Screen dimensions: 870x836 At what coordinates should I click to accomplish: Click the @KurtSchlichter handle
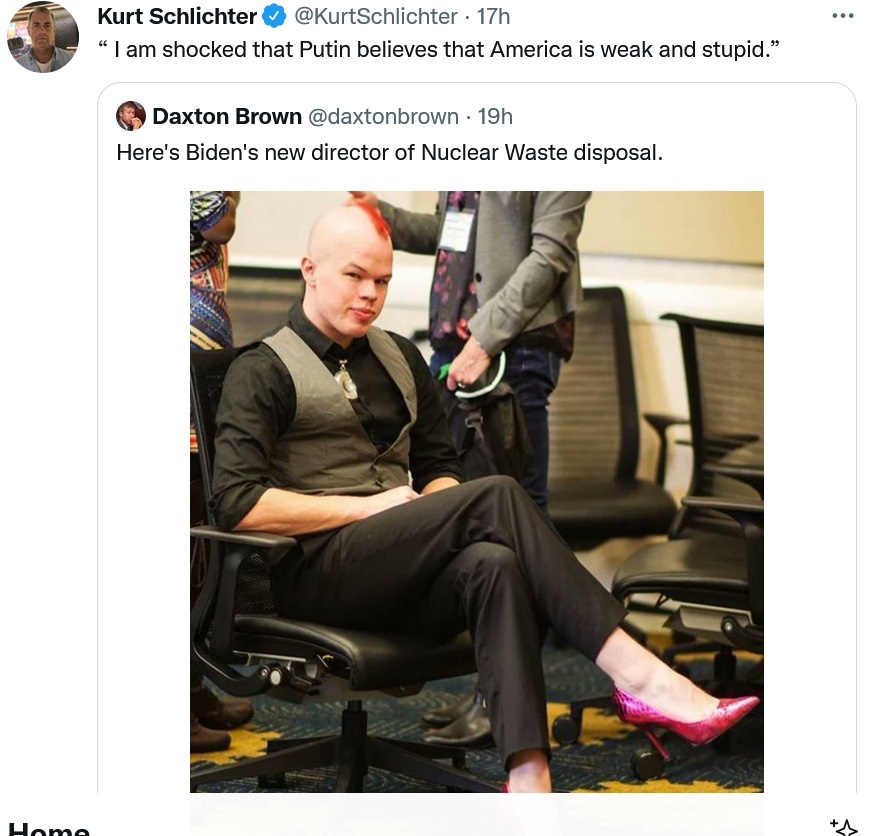point(376,17)
